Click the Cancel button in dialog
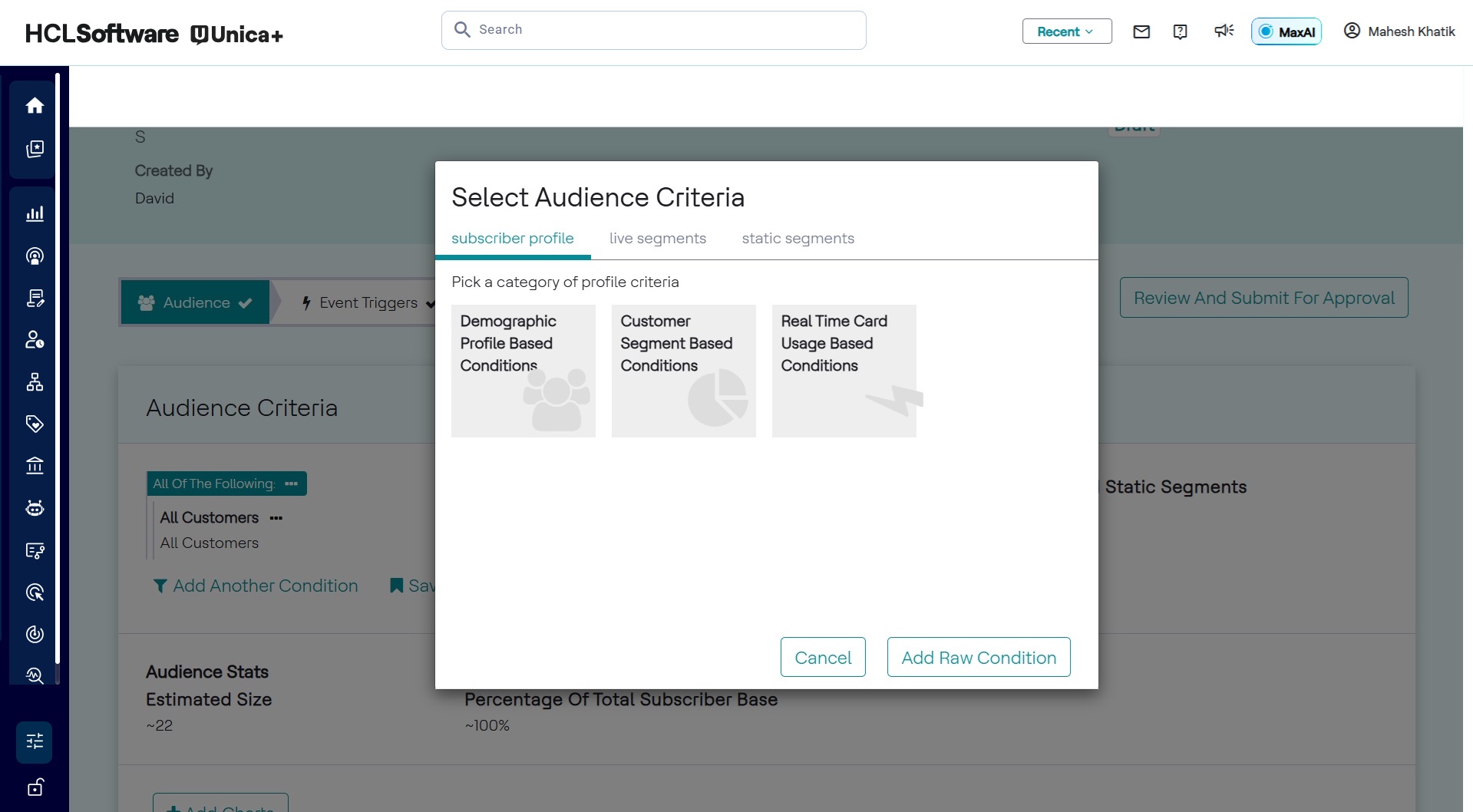Screen dimensions: 1473x812 pyautogui.click(x=823, y=657)
